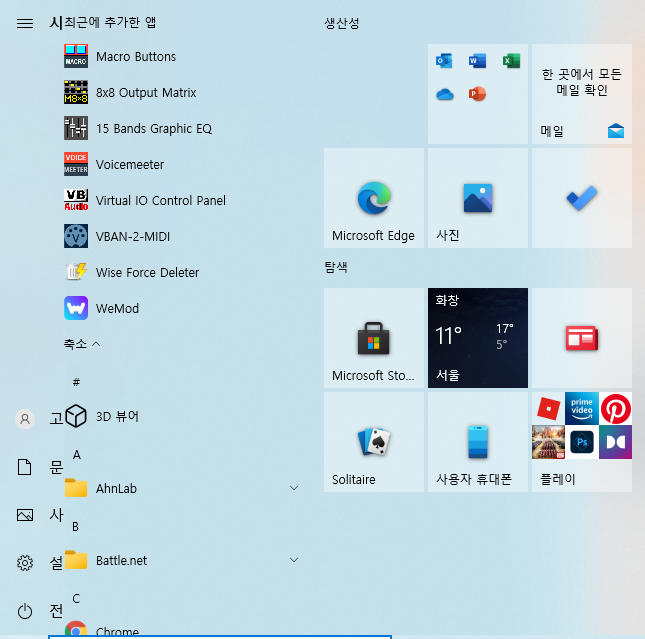The image size is (645, 639).
Task: Open PowerPoint from the Office tile
Action: click(478, 94)
